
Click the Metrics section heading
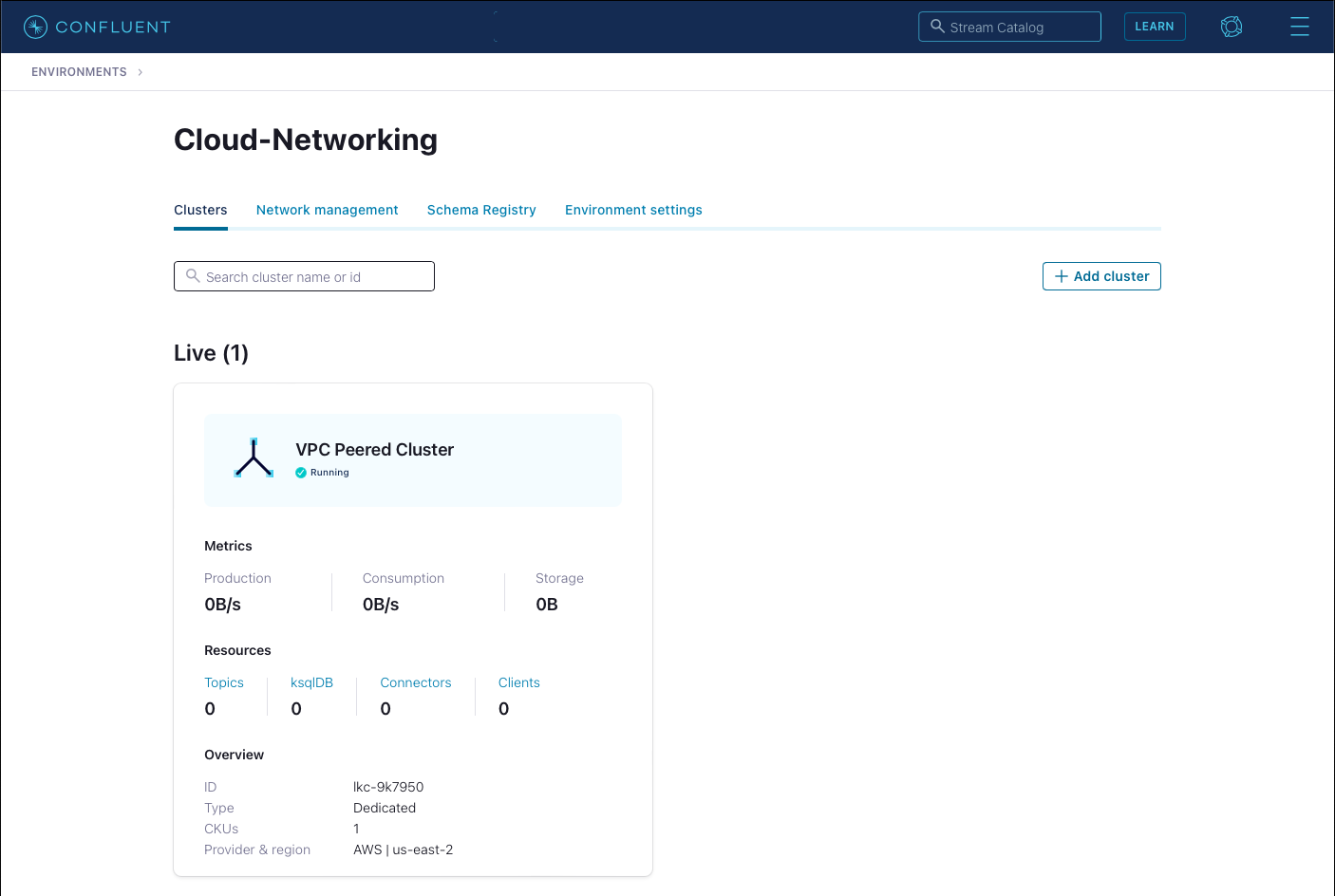pyautogui.click(x=228, y=546)
